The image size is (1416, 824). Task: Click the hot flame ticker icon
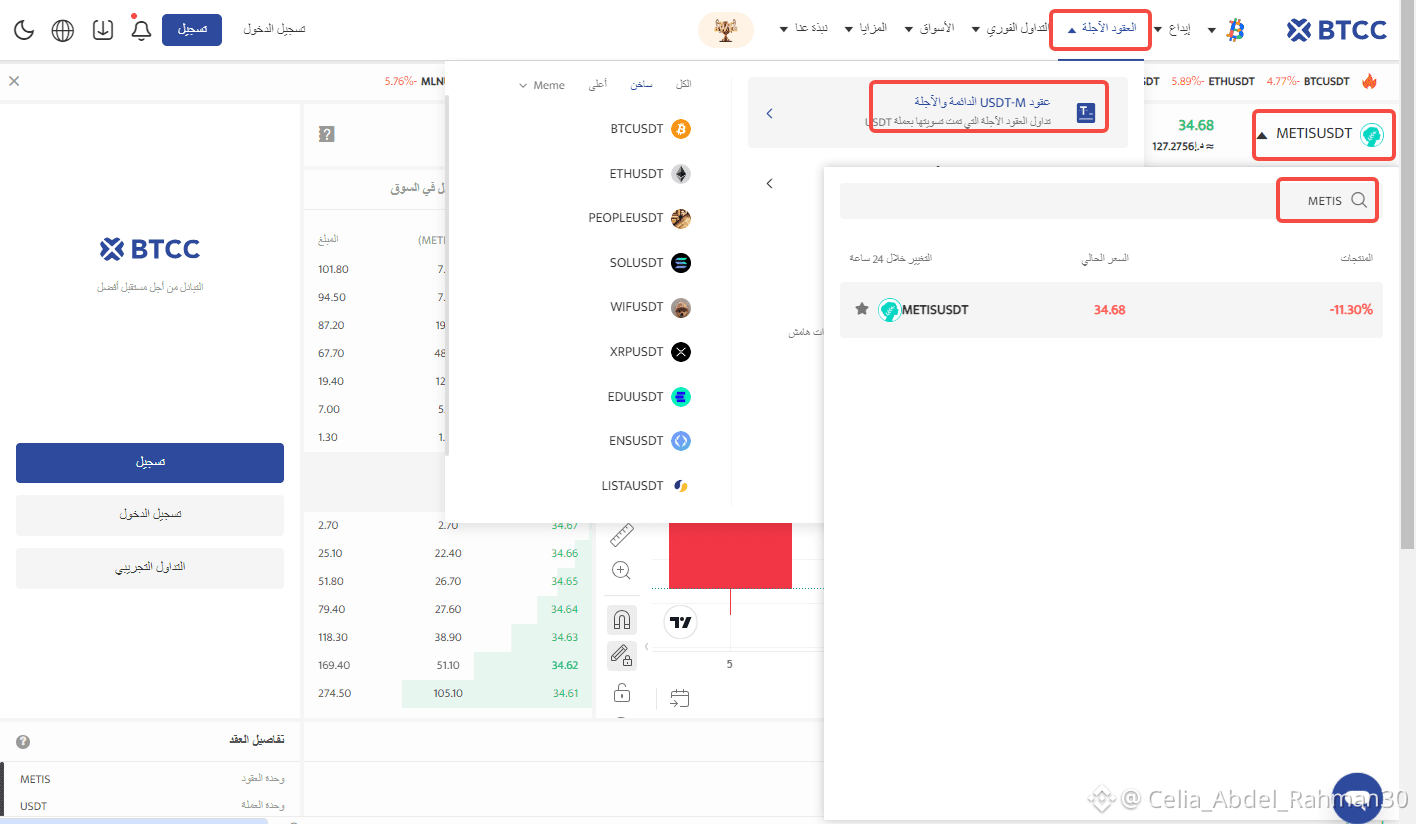(x=1369, y=81)
